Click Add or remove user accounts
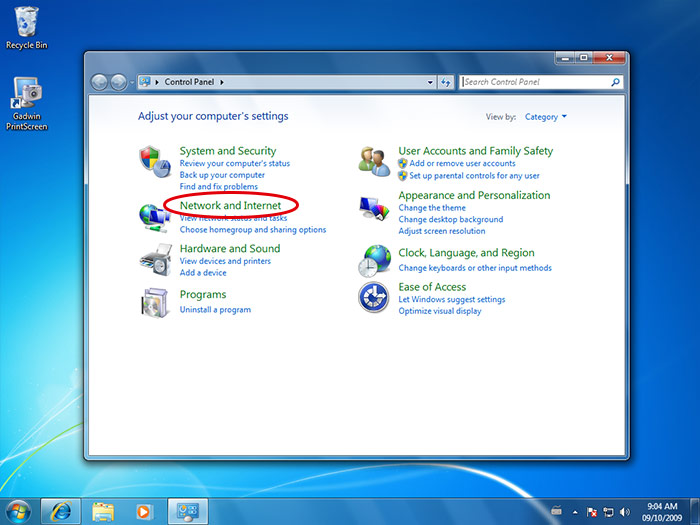The width and height of the screenshot is (700, 525). (462, 163)
